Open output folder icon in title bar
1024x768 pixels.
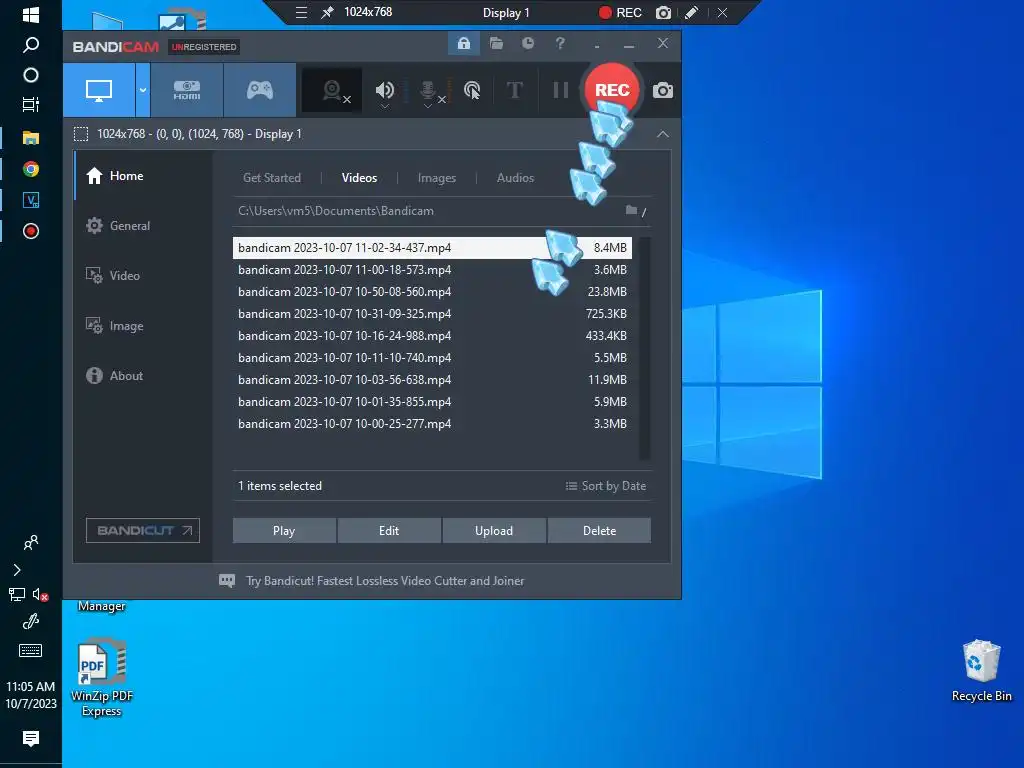point(496,44)
